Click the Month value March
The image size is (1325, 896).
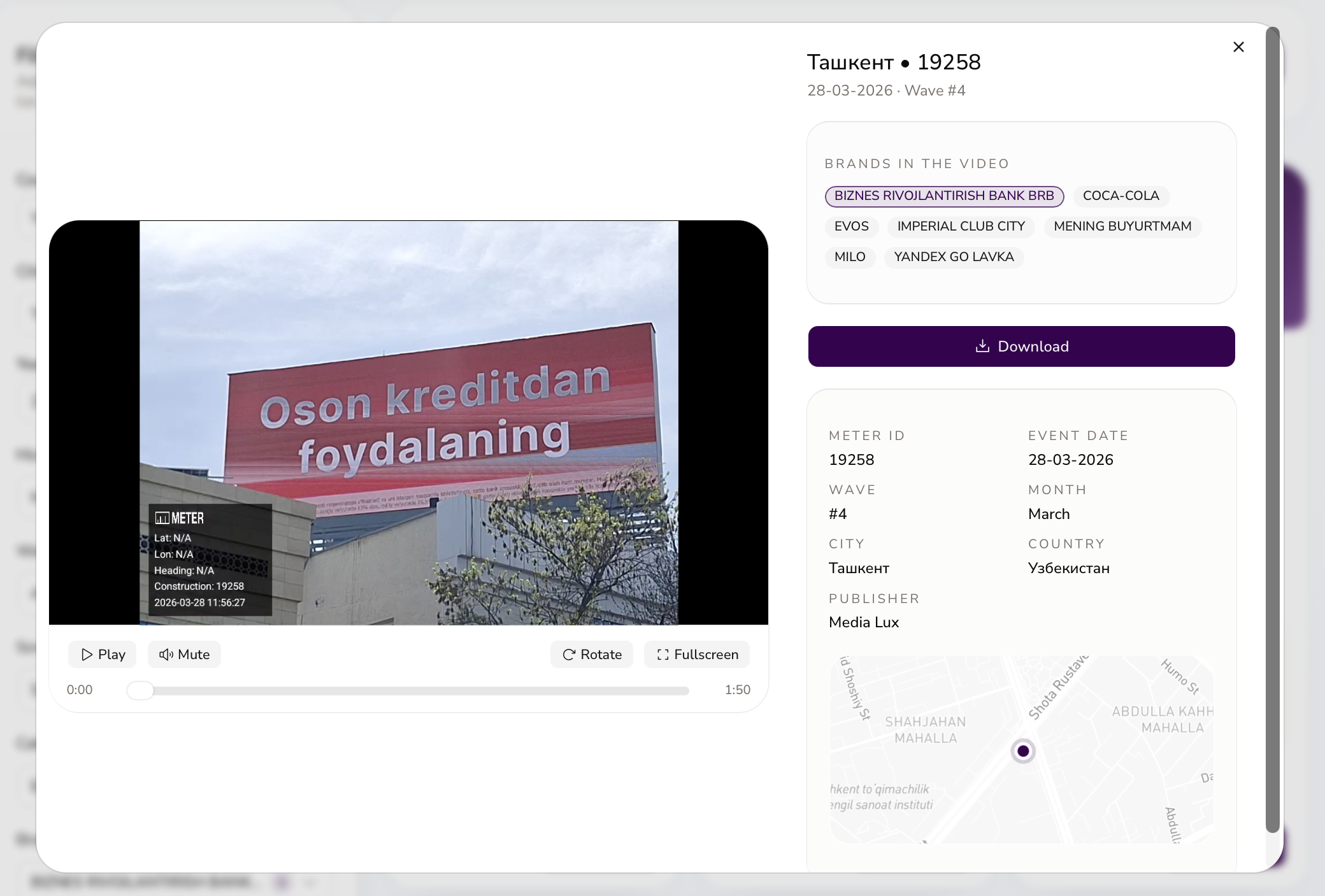click(x=1049, y=514)
